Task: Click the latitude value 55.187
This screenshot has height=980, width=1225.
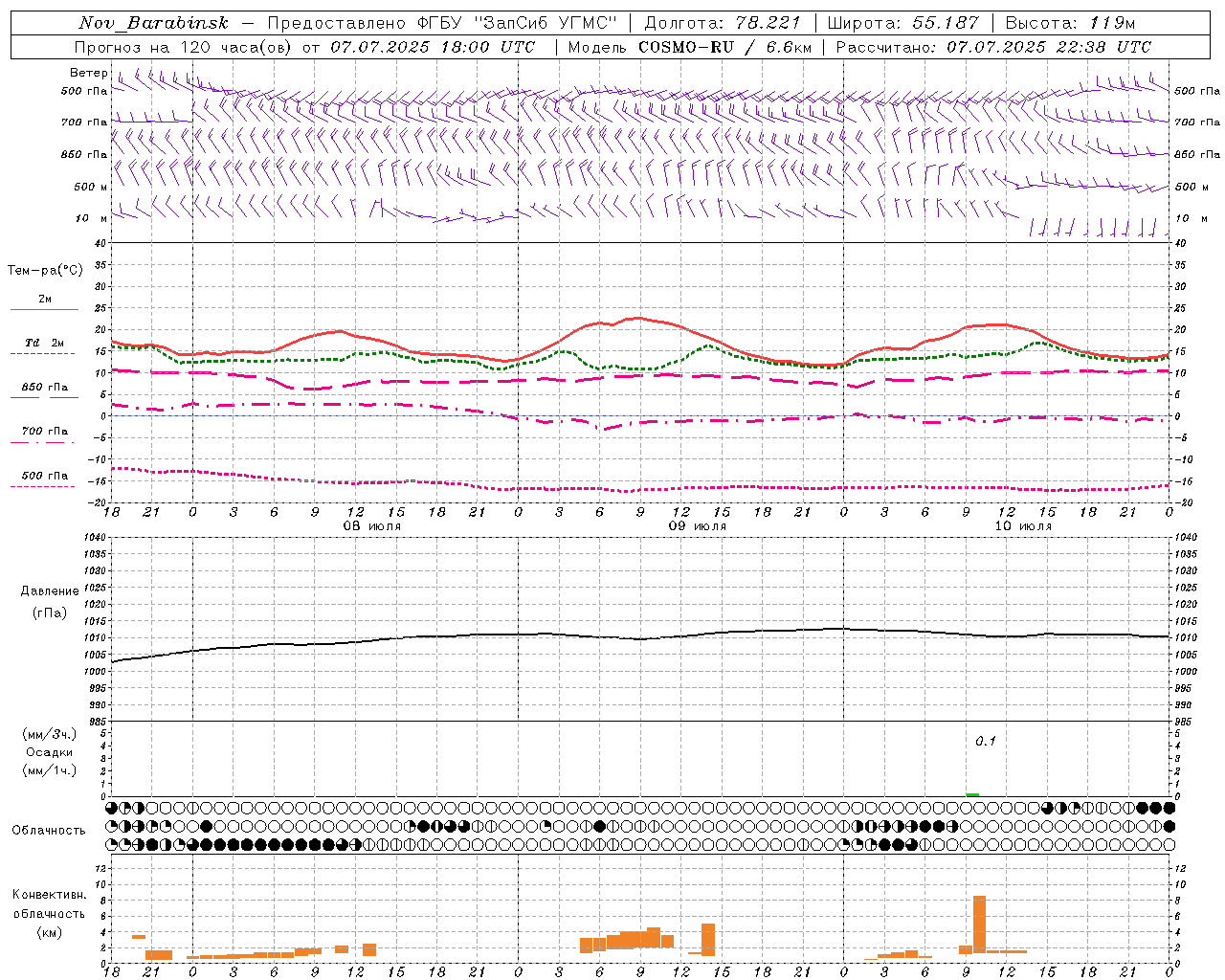Action: (x=947, y=23)
